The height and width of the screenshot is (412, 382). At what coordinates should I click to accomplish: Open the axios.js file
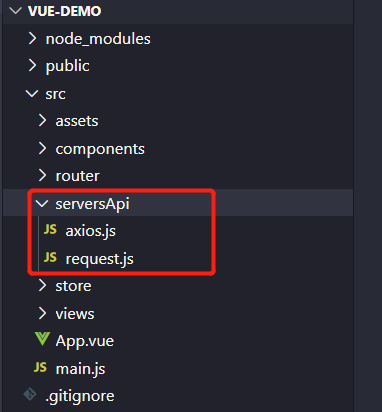click(91, 231)
